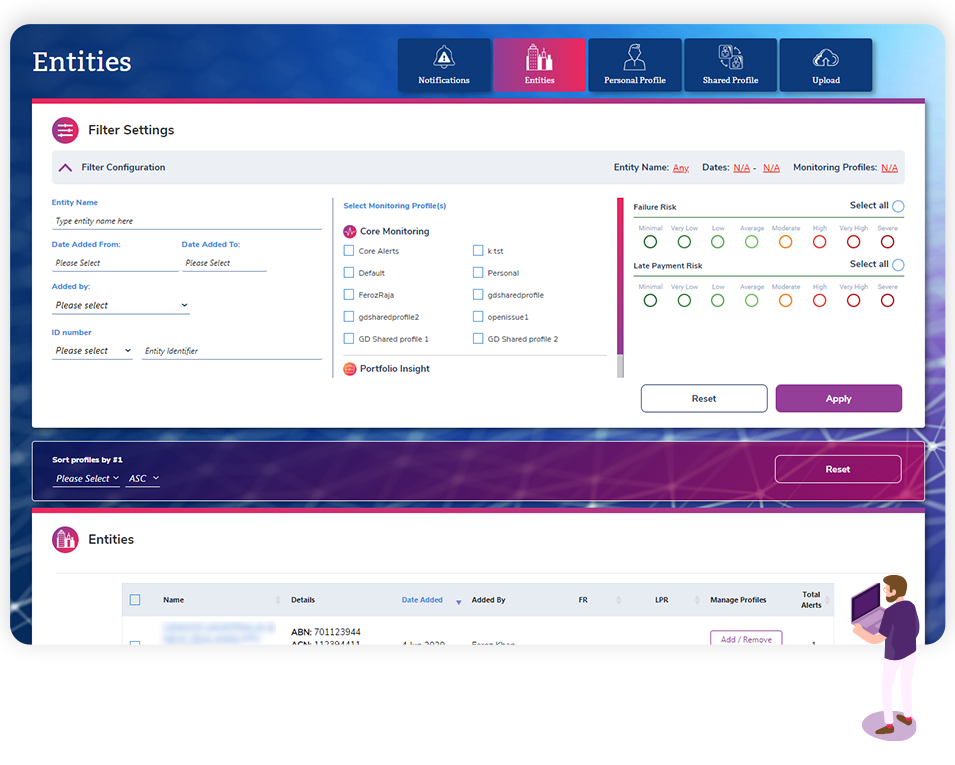Click the Monitoring Profiles N/A link

pos(889,167)
